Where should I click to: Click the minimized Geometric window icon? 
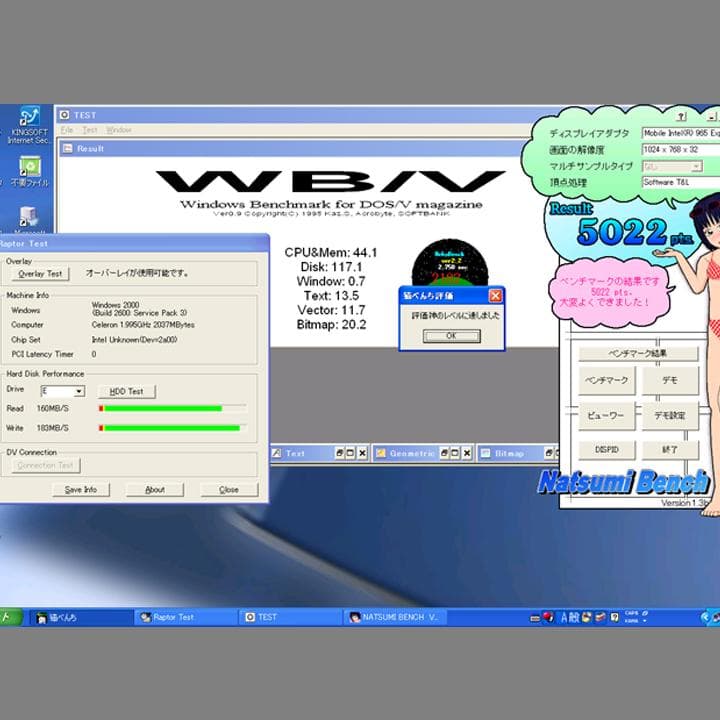[381, 453]
